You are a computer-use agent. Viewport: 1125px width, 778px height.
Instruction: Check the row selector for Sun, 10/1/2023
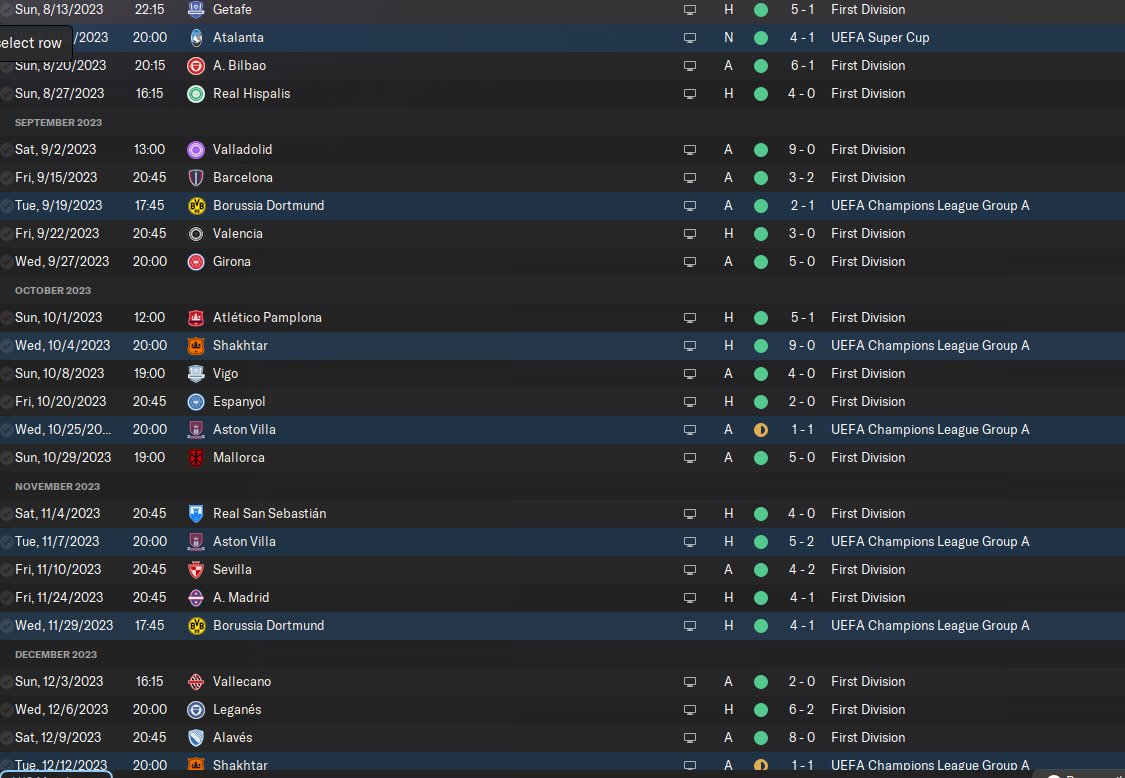pyautogui.click(x=6, y=318)
